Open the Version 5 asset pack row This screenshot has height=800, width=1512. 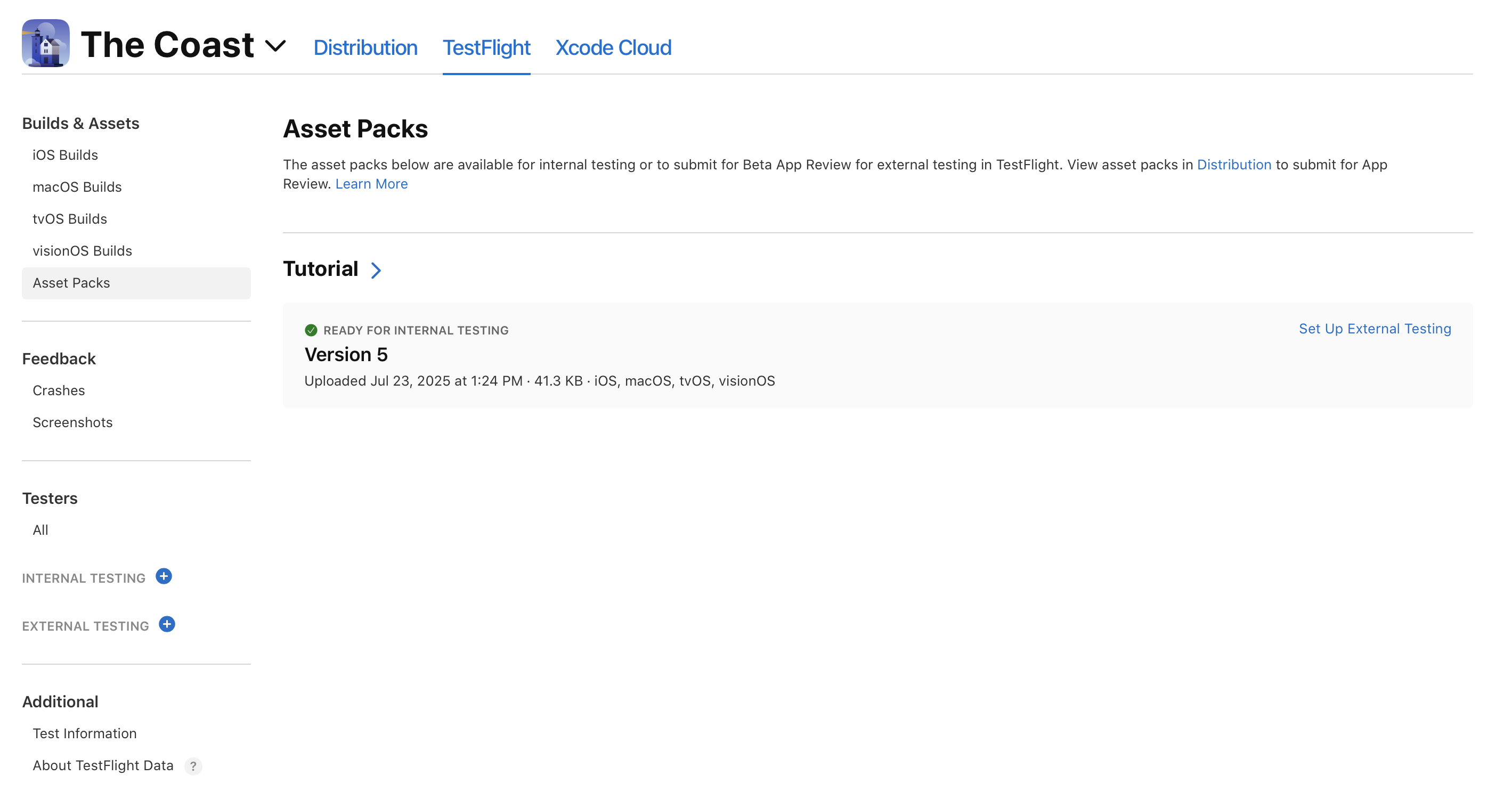[346, 355]
